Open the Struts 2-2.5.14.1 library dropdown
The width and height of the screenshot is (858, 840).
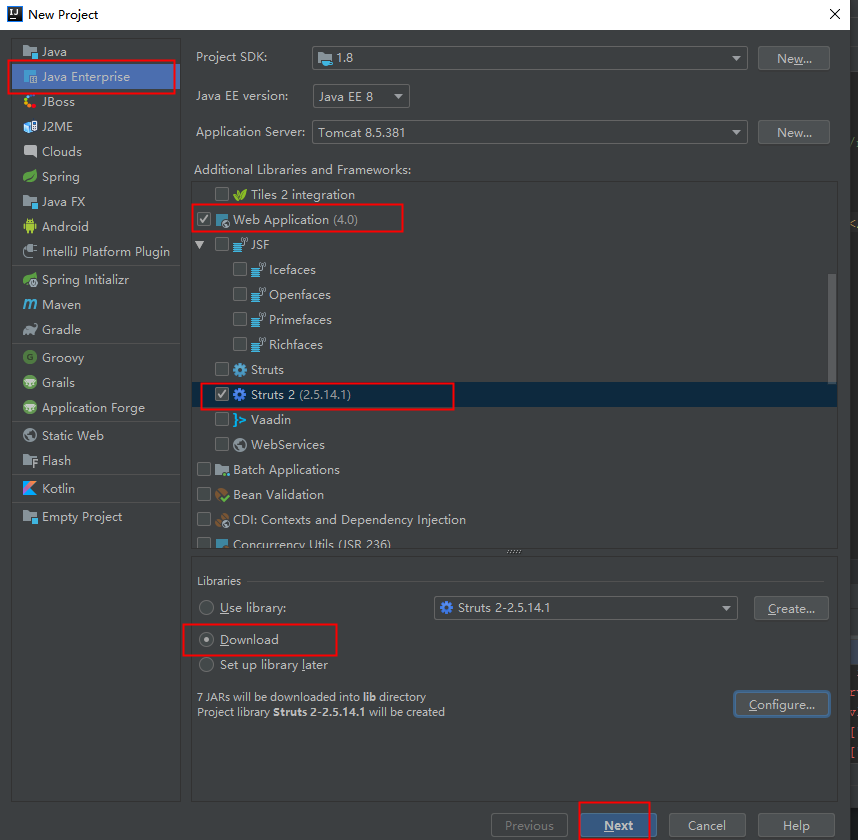tap(585, 608)
